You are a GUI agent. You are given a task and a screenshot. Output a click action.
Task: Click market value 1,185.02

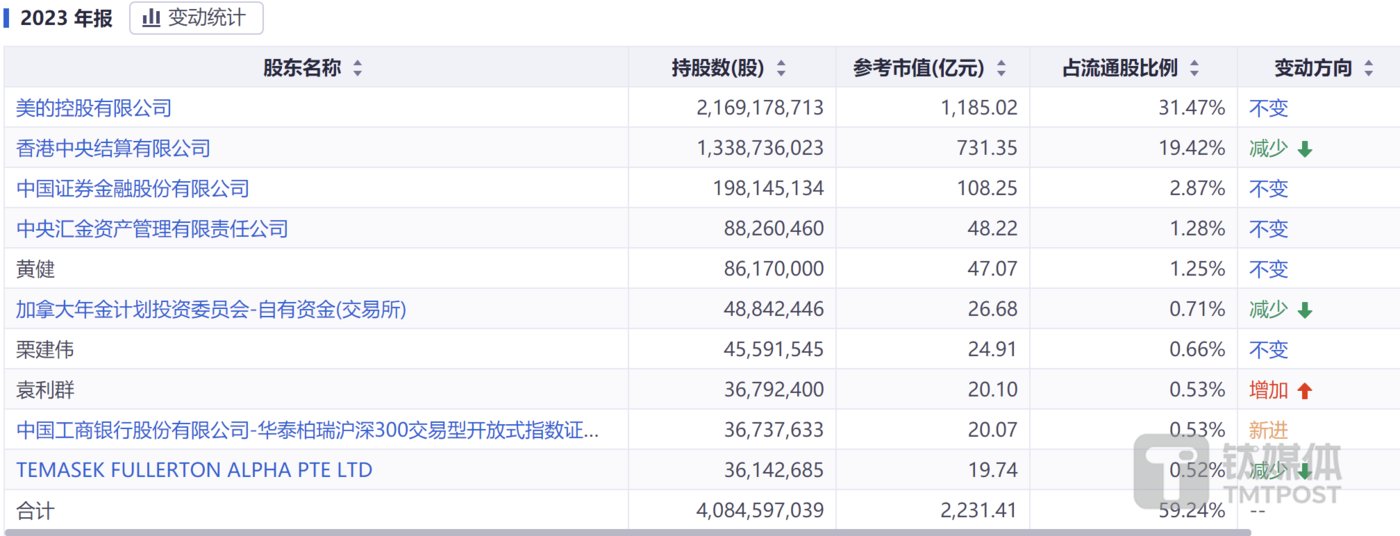979,108
